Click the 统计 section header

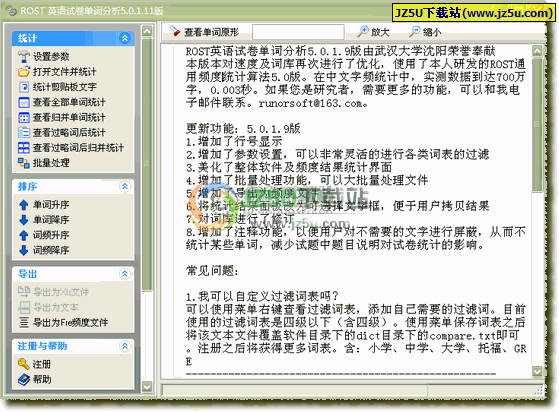(73, 38)
